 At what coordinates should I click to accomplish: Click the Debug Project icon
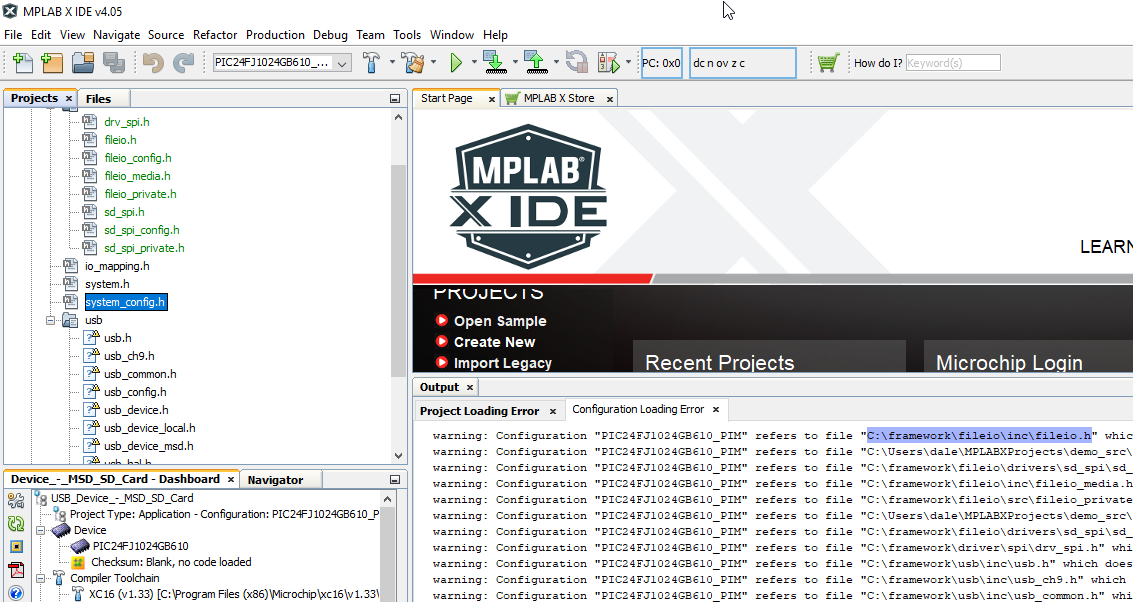coord(609,63)
